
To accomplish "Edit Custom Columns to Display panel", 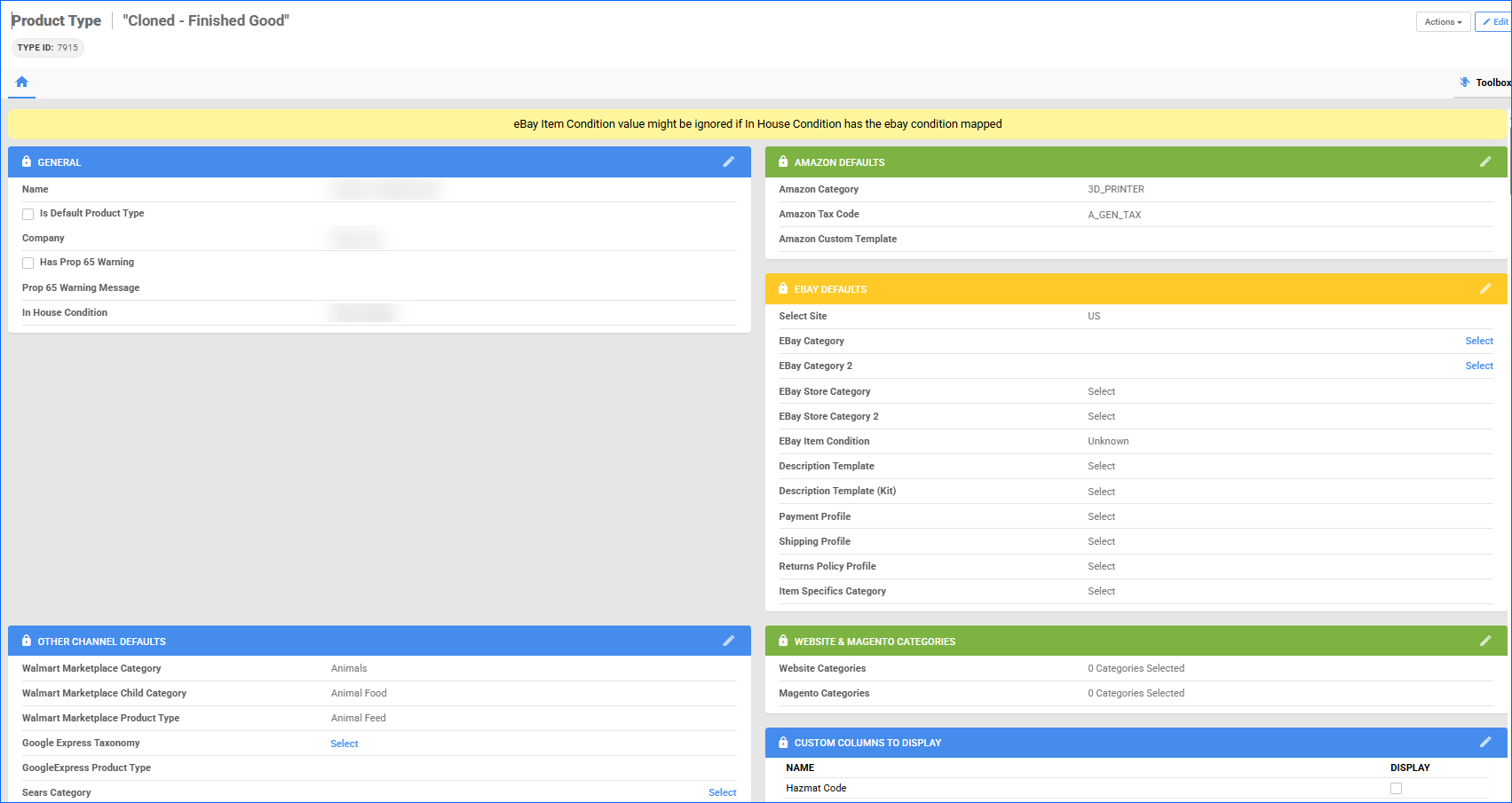I will [1485, 742].
